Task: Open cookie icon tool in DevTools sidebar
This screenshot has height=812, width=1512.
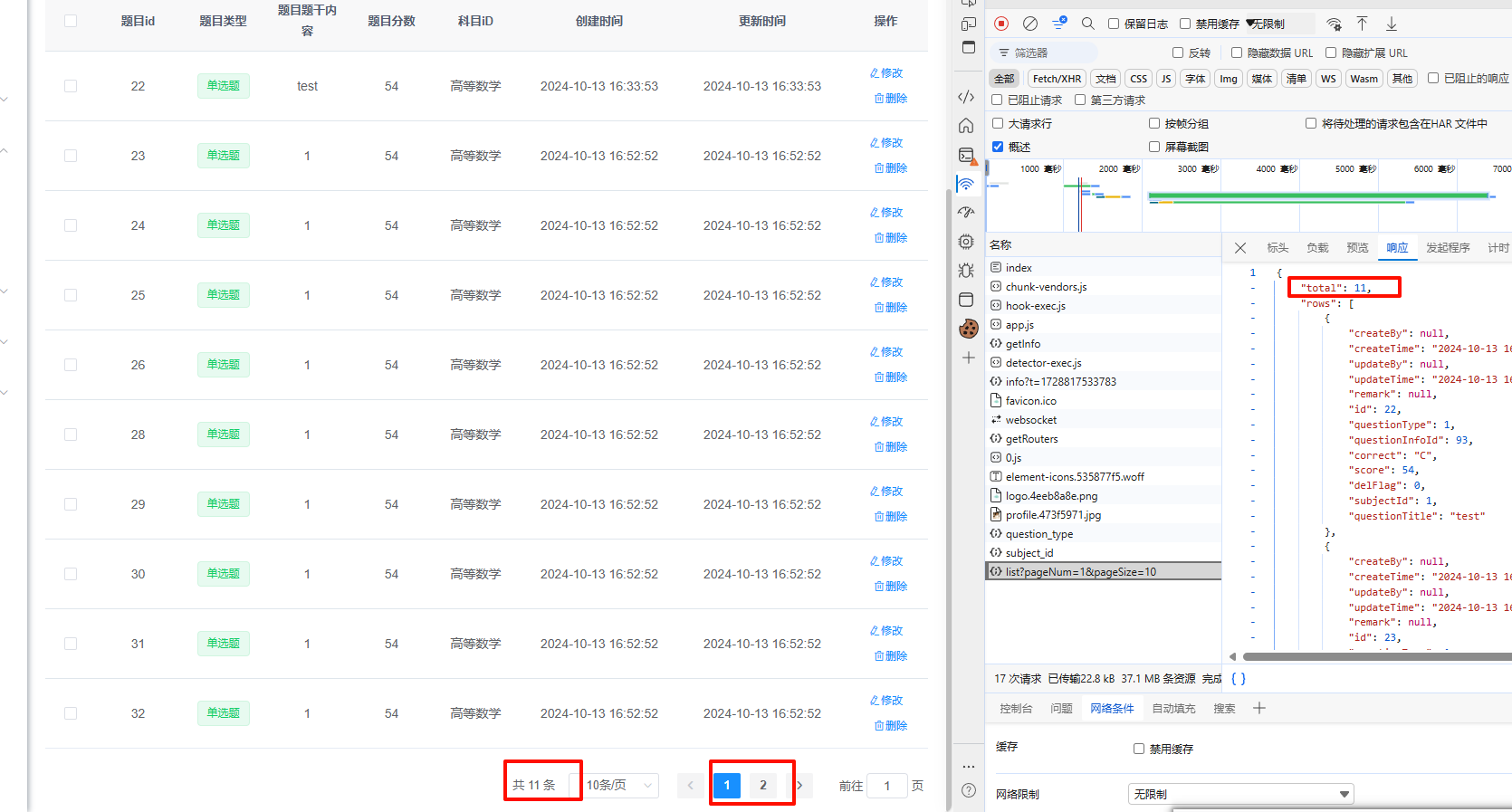Action: (x=968, y=329)
